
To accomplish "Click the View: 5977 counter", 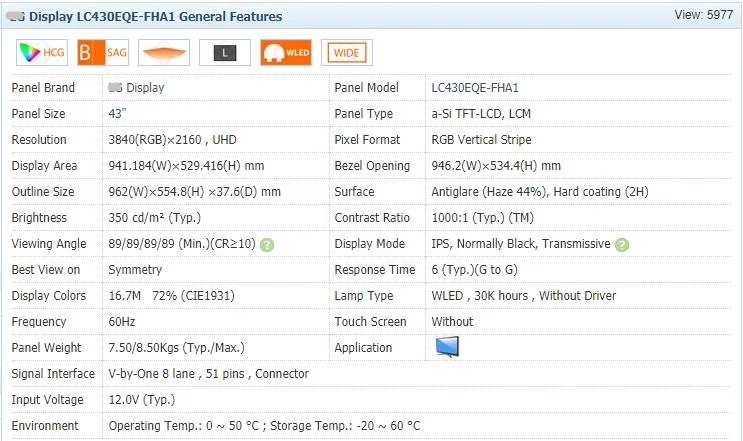I will point(704,15).
